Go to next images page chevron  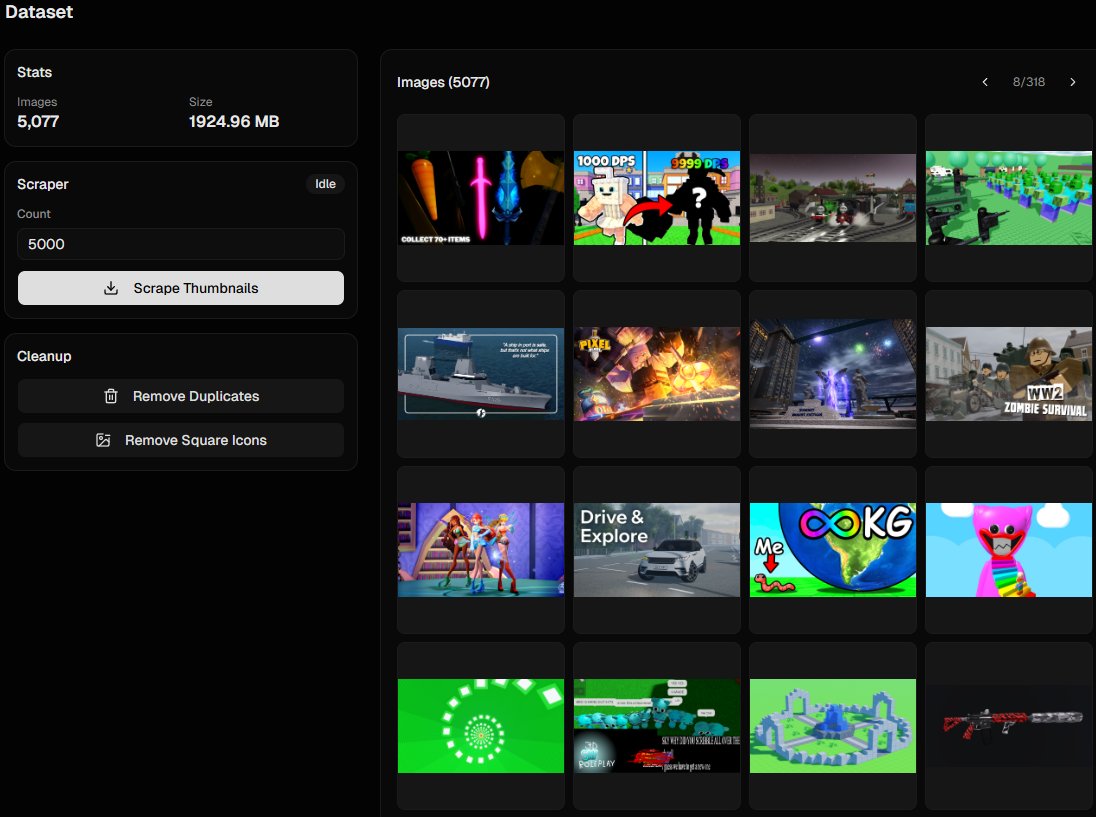point(1072,82)
